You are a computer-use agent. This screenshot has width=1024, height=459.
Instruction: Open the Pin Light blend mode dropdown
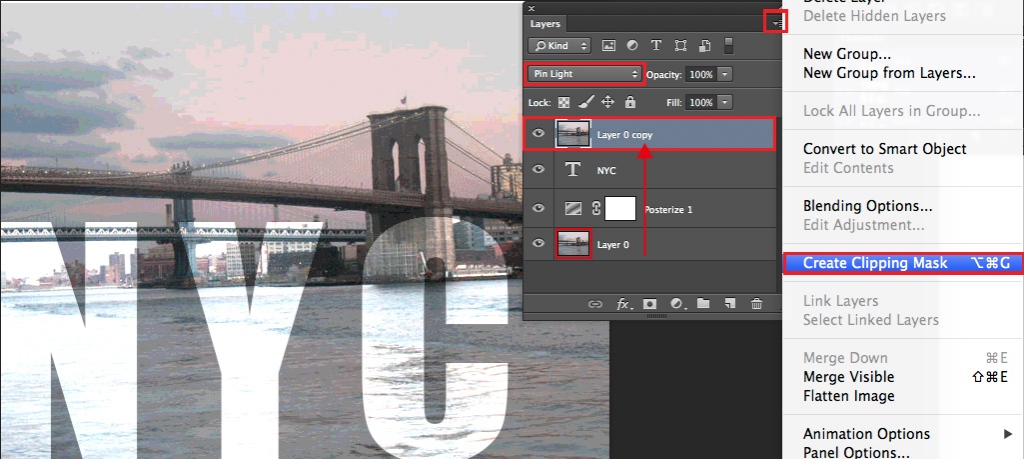(585, 74)
